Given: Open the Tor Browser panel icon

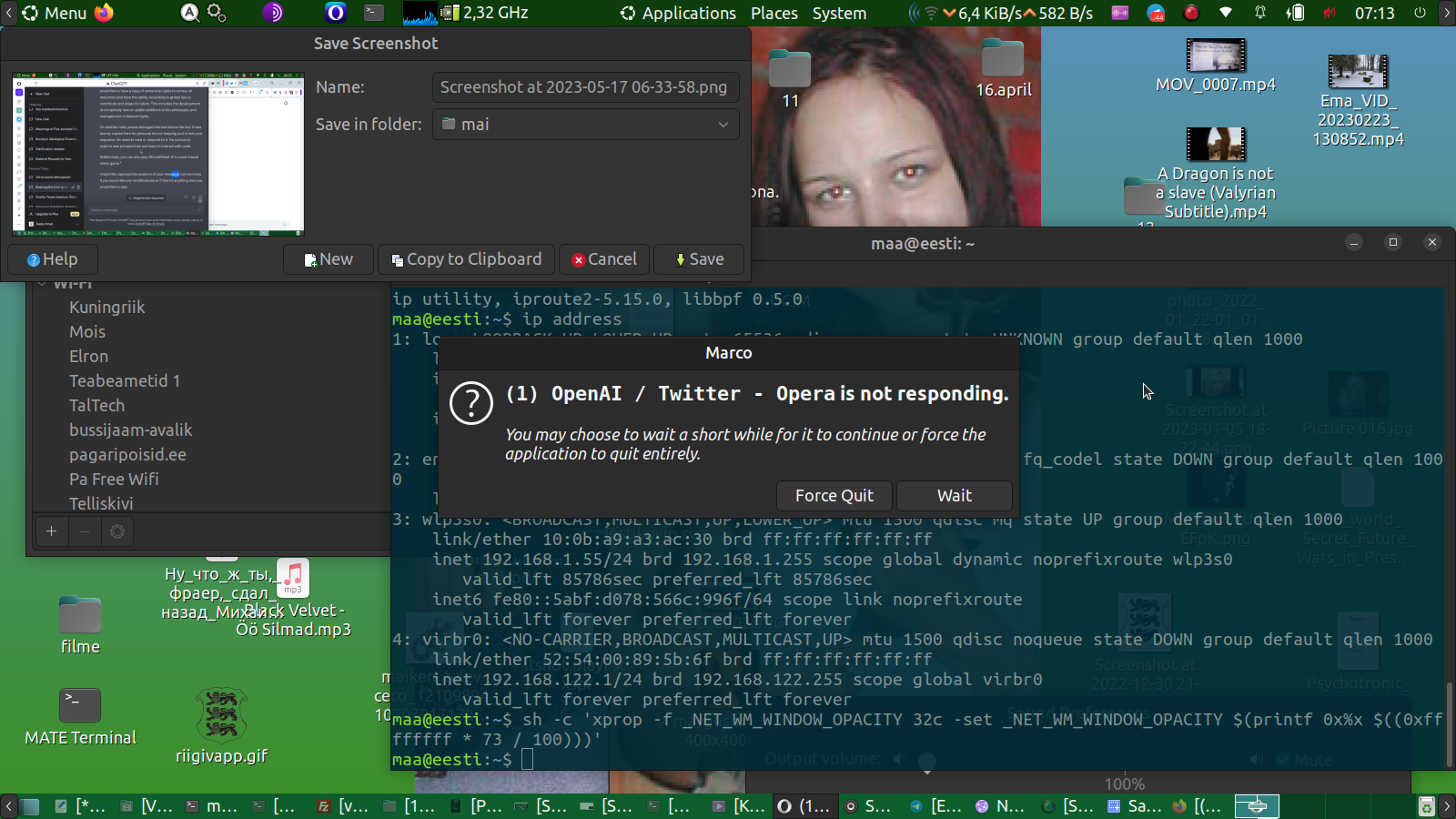Looking at the screenshot, I should pyautogui.click(x=272, y=13).
